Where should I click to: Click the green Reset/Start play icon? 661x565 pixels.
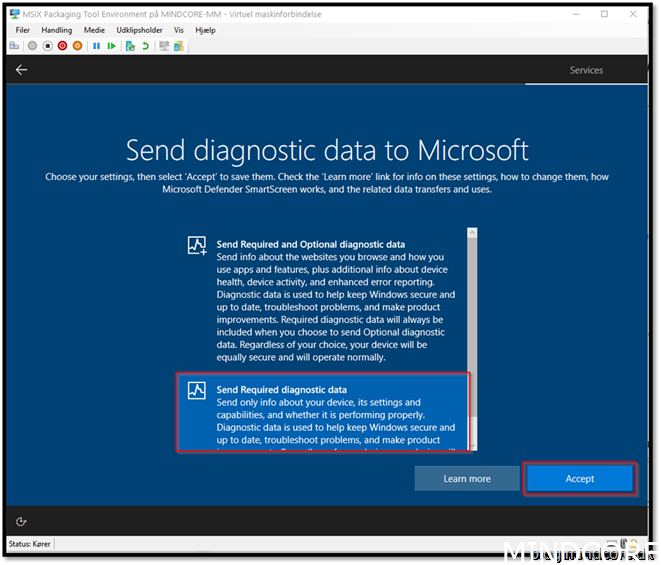[x=109, y=46]
